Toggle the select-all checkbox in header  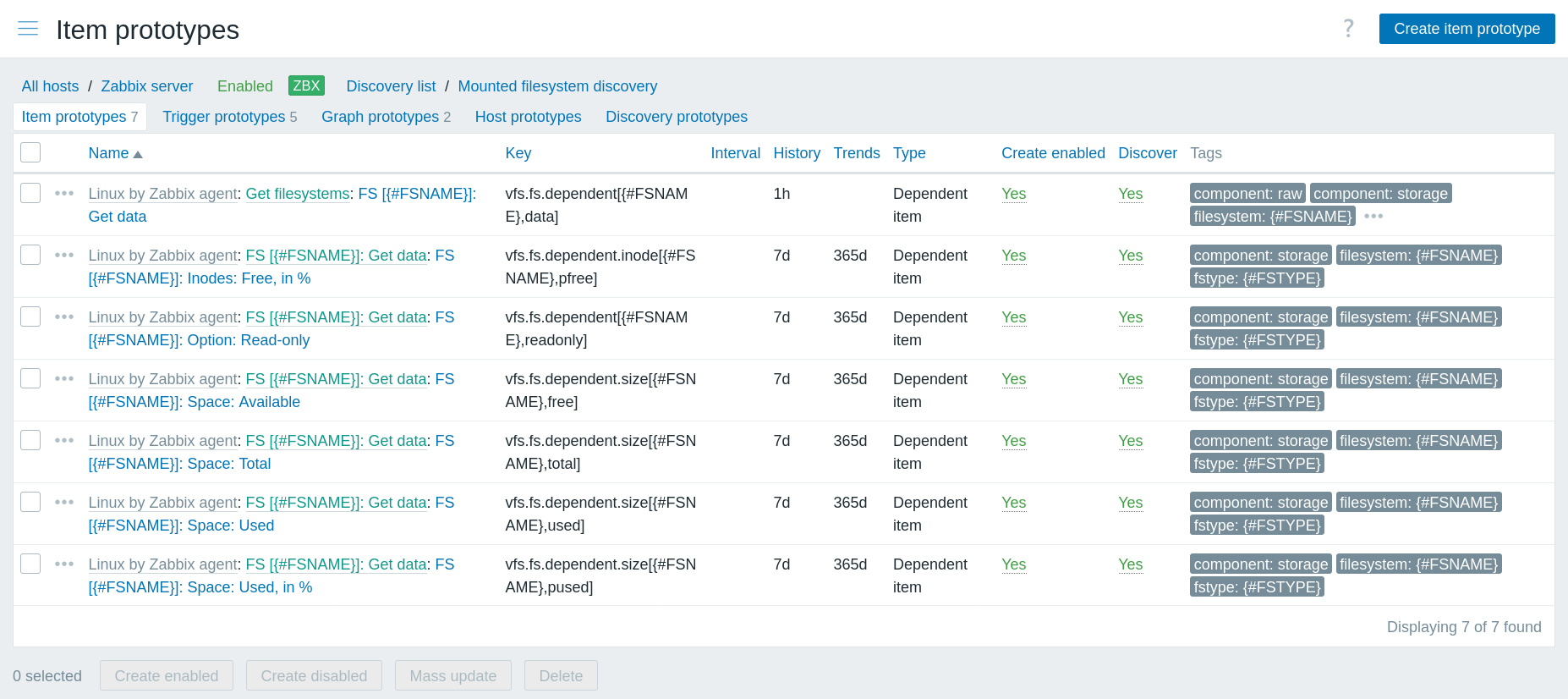(30, 152)
